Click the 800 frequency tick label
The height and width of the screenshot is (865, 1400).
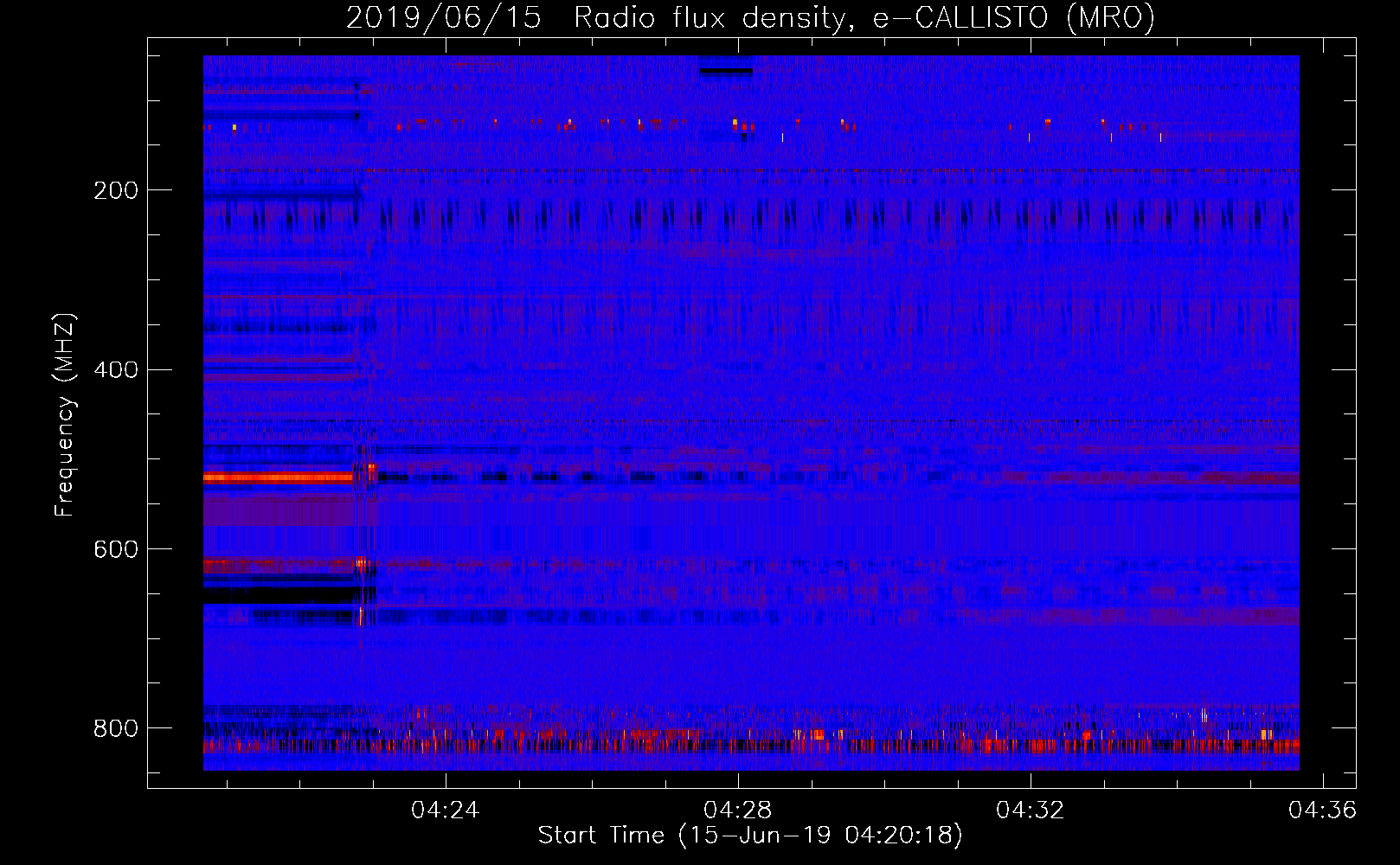(x=116, y=728)
